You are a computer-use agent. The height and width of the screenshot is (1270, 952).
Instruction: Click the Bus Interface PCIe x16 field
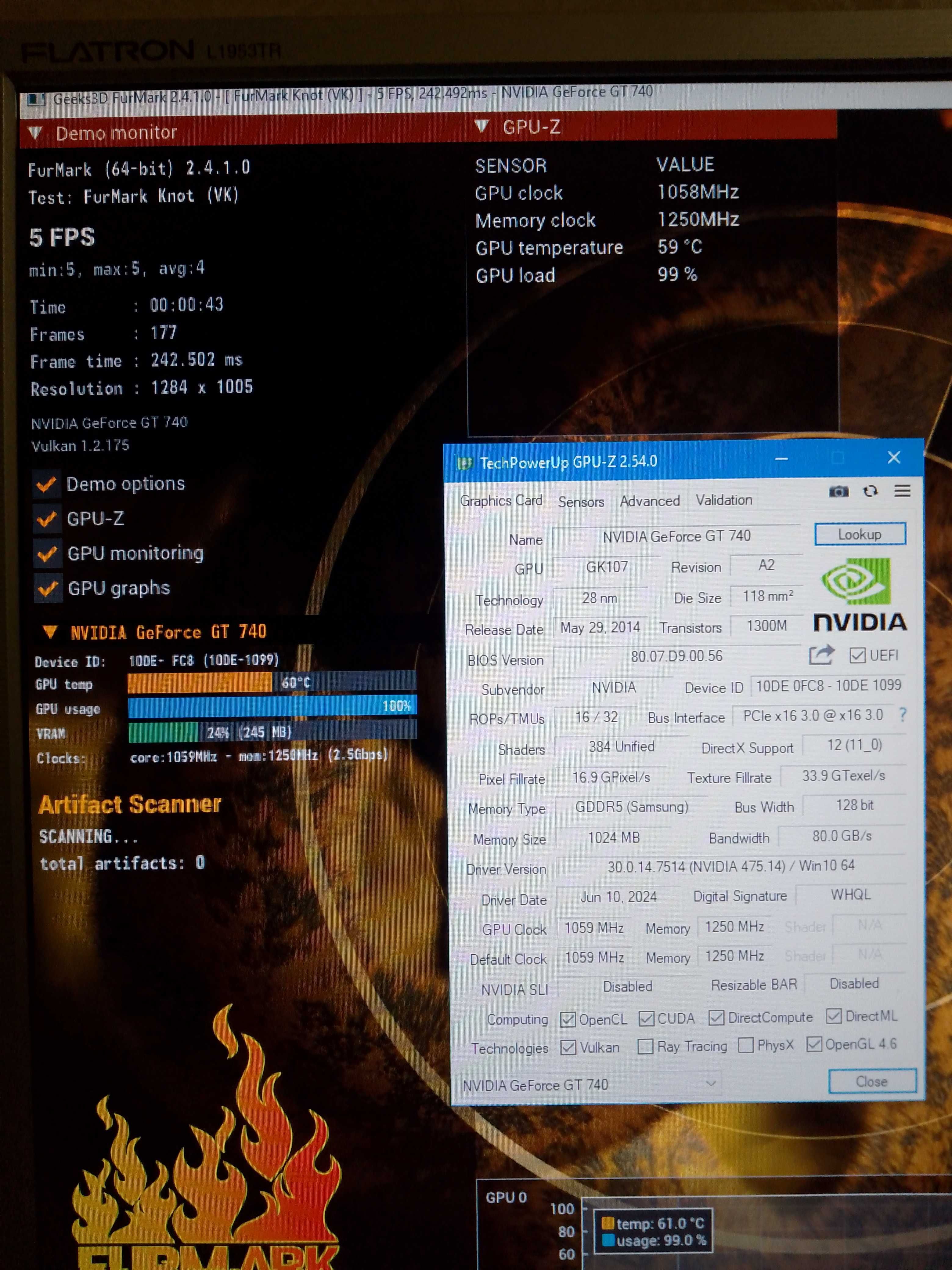[x=813, y=715]
